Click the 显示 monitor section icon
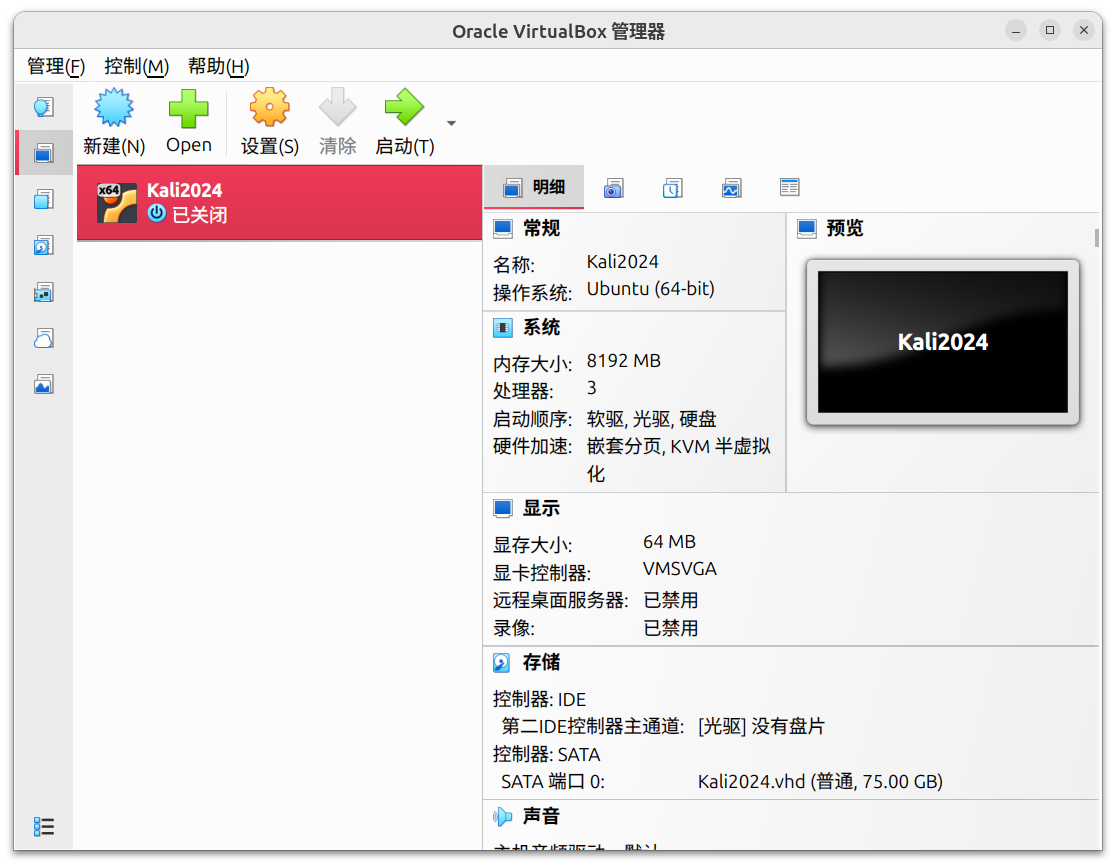The image size is (1116, 867). pyautogui.click(x=503, y=508)
